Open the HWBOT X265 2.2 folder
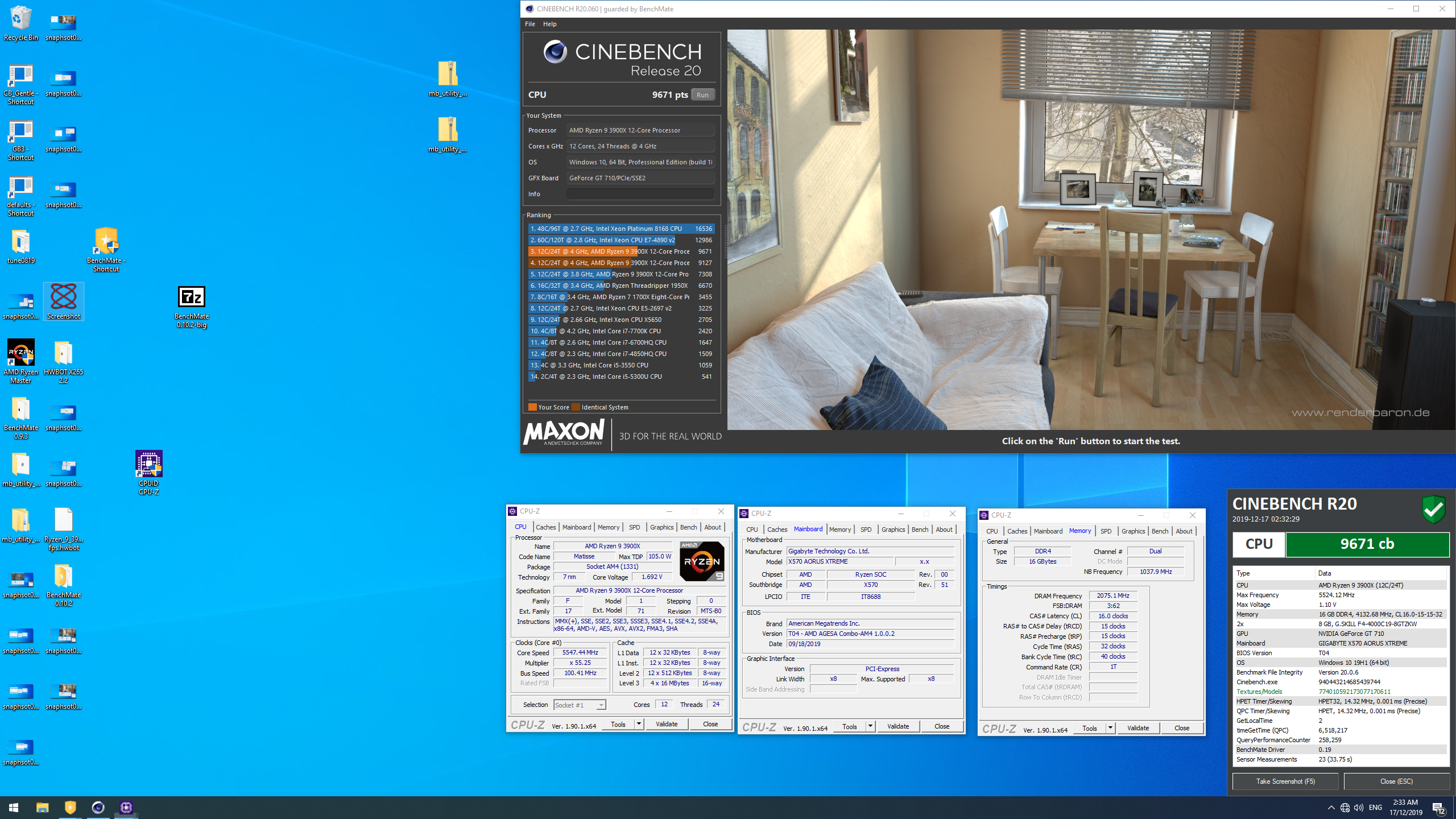Screen dimensions: 1456x819 point(64,361)
